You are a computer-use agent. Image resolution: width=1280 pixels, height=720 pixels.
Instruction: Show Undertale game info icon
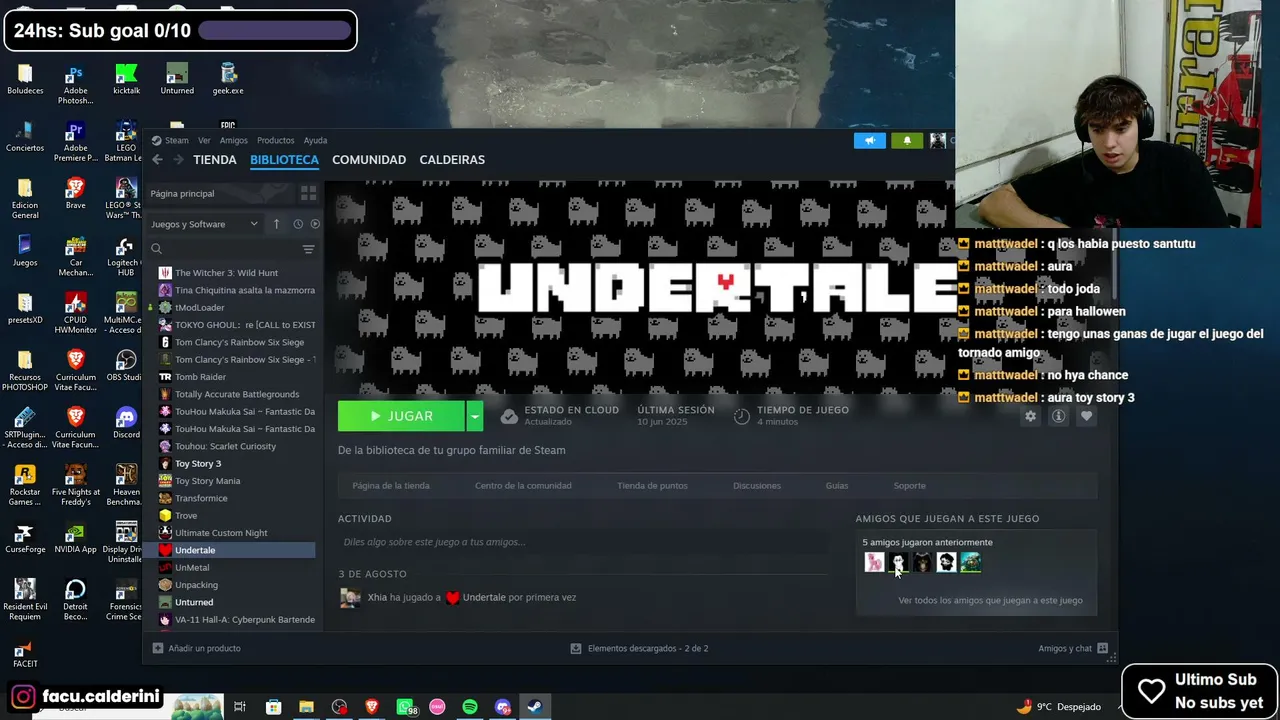pos(1058,416)
